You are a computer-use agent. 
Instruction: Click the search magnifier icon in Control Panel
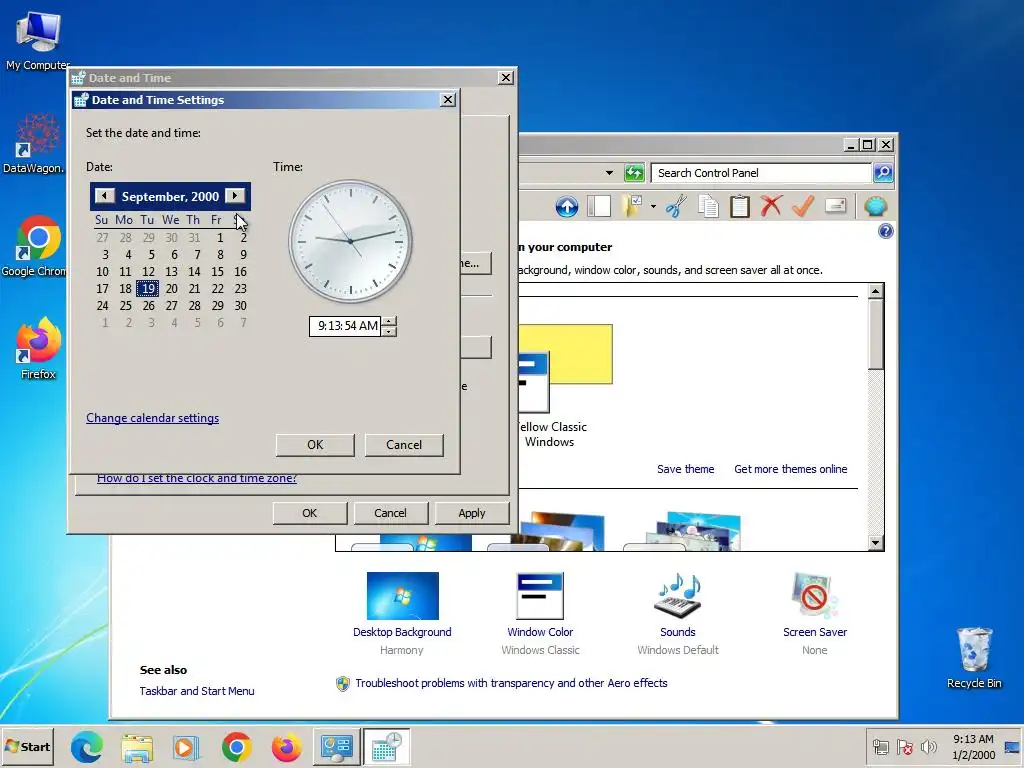tap(883, 173)
